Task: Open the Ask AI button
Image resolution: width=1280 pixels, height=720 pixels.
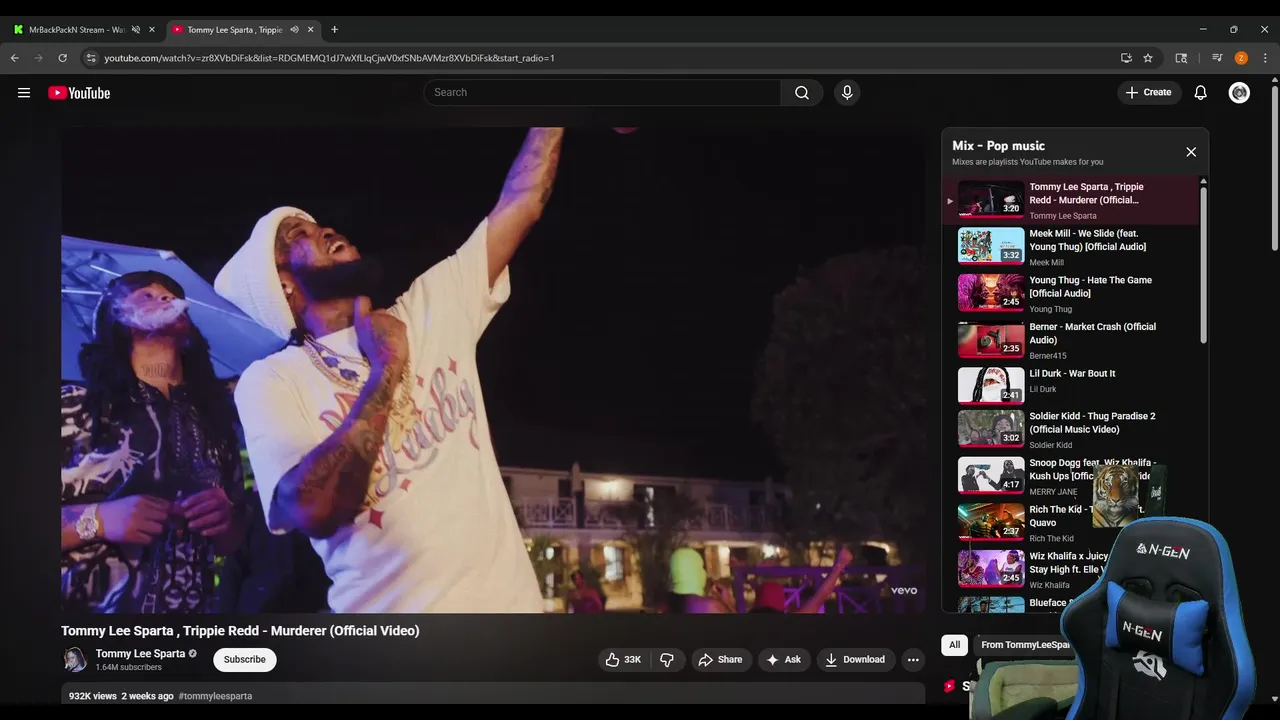Action: (x=783, y=660)
